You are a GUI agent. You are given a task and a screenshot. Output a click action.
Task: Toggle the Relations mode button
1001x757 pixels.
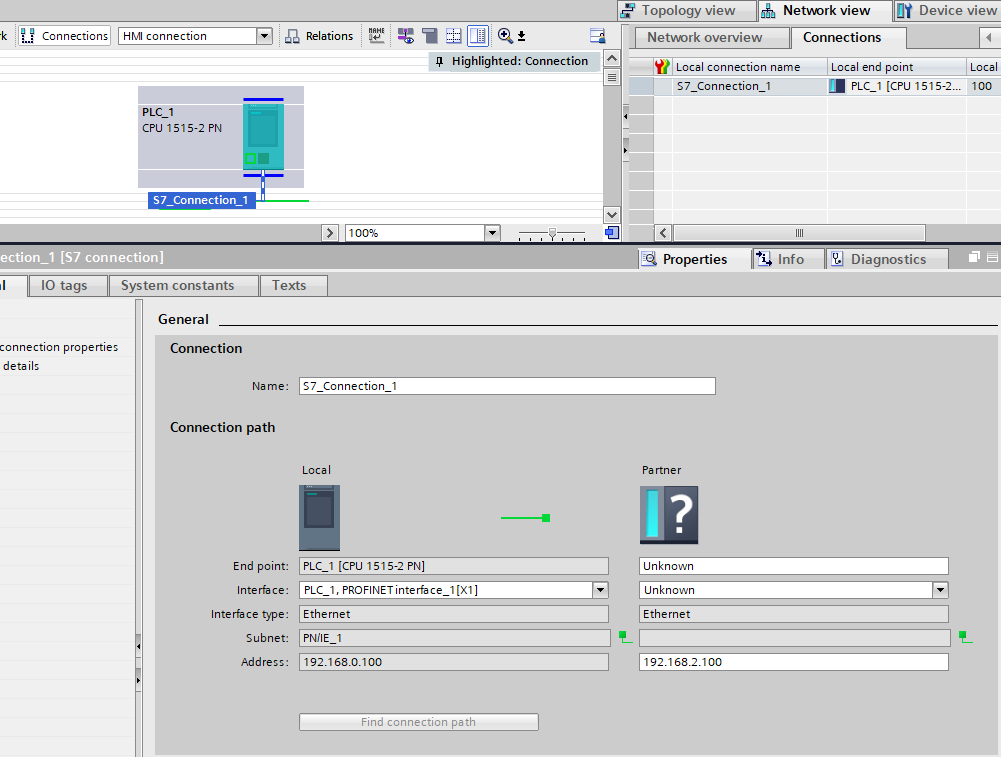(x=319, y=36)
